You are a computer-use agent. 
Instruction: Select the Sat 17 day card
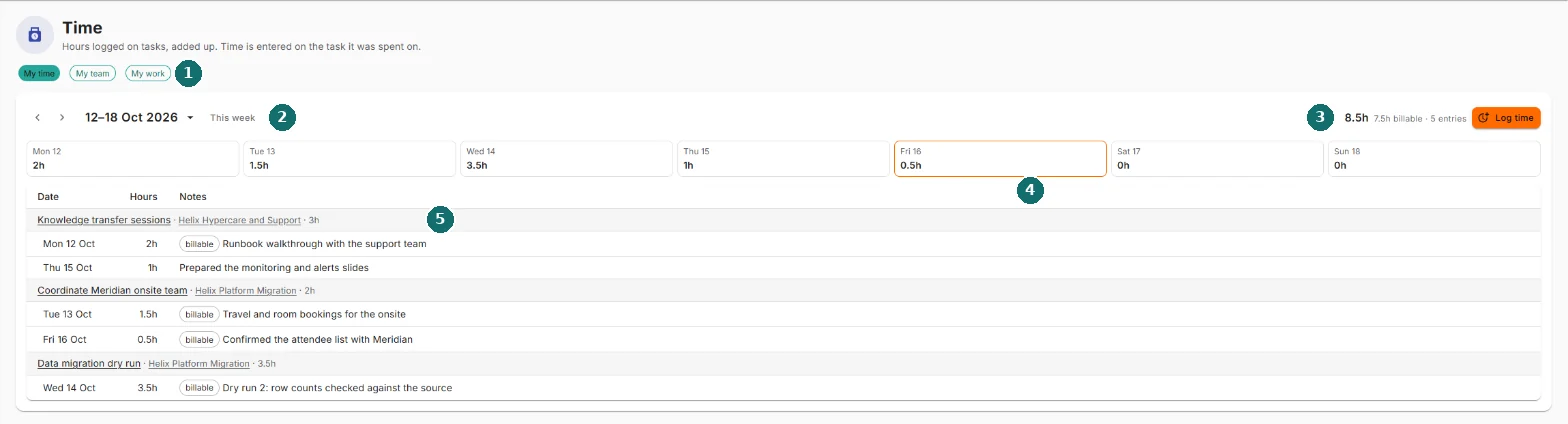(x=1217, y=159)
